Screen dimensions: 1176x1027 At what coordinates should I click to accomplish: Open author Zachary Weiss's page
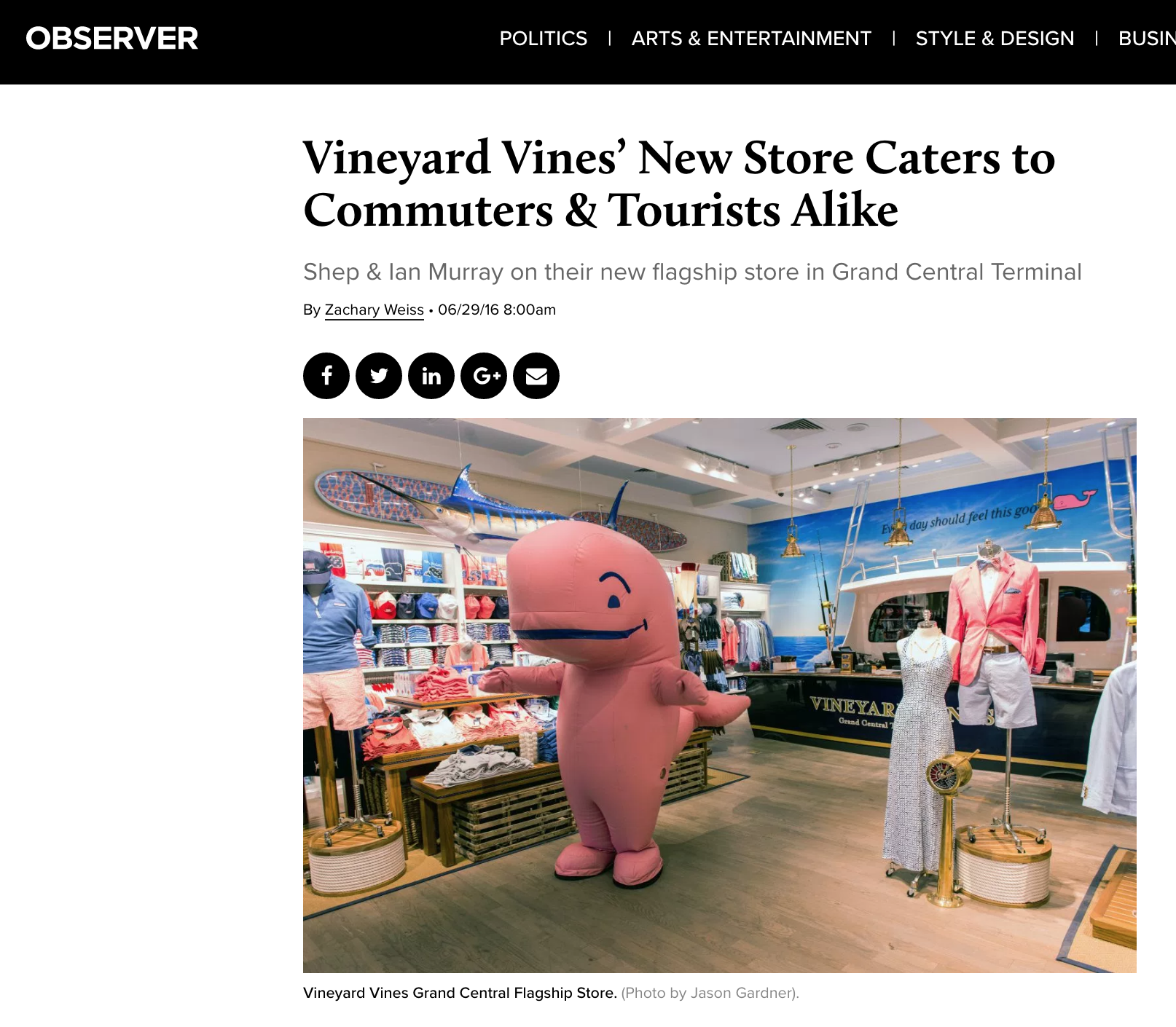coord(374,310)
